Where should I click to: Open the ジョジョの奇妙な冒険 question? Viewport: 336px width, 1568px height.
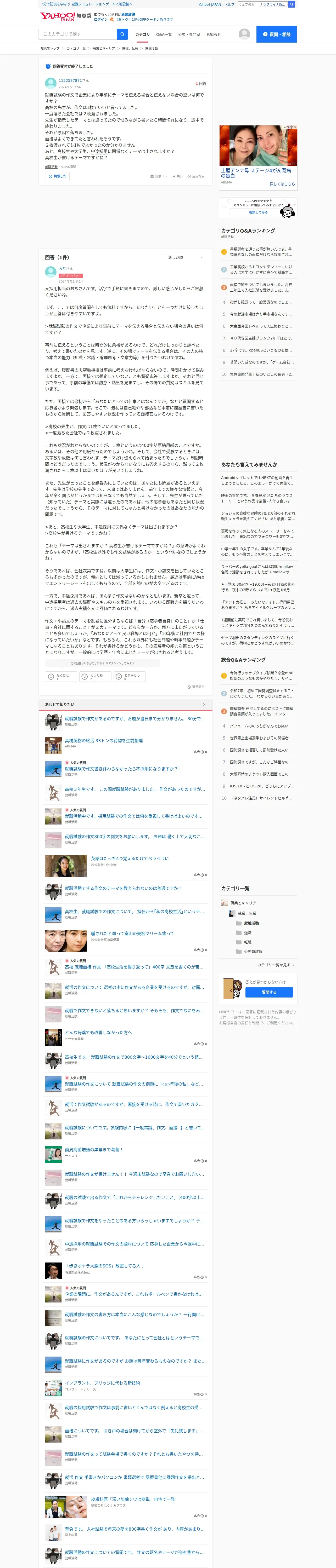point(258,516)
